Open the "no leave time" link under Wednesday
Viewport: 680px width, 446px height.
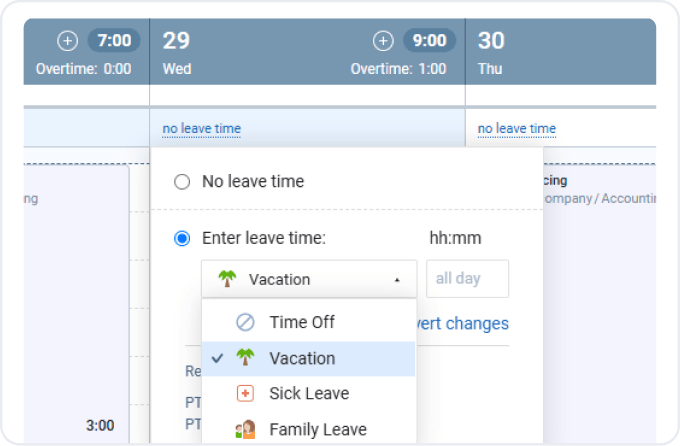pos(201,129)
